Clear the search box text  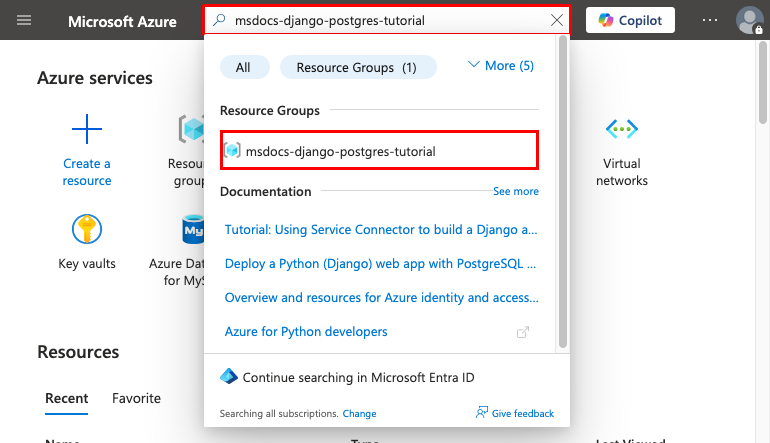tap(557, 20)
